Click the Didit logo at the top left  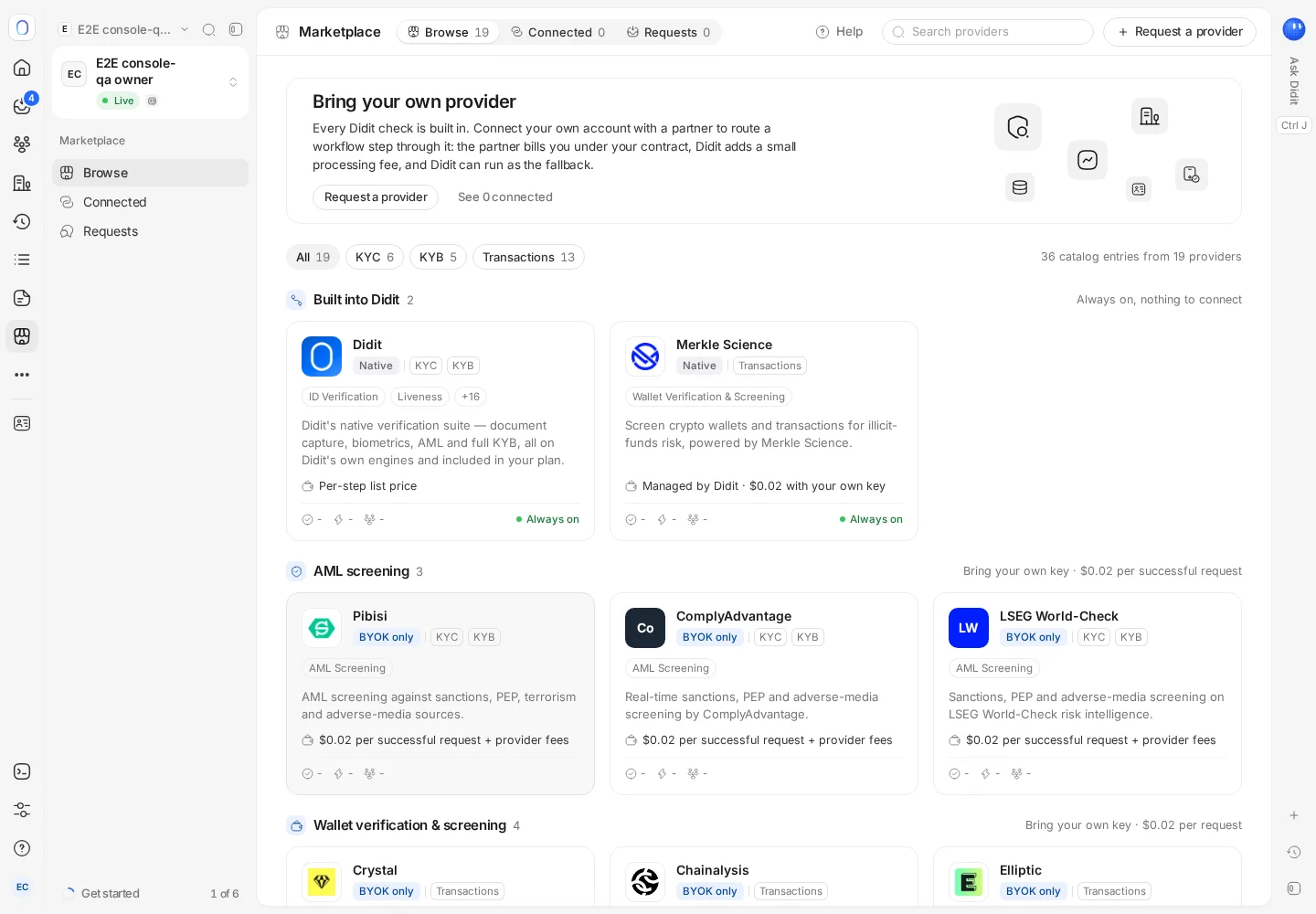point(22,28)
